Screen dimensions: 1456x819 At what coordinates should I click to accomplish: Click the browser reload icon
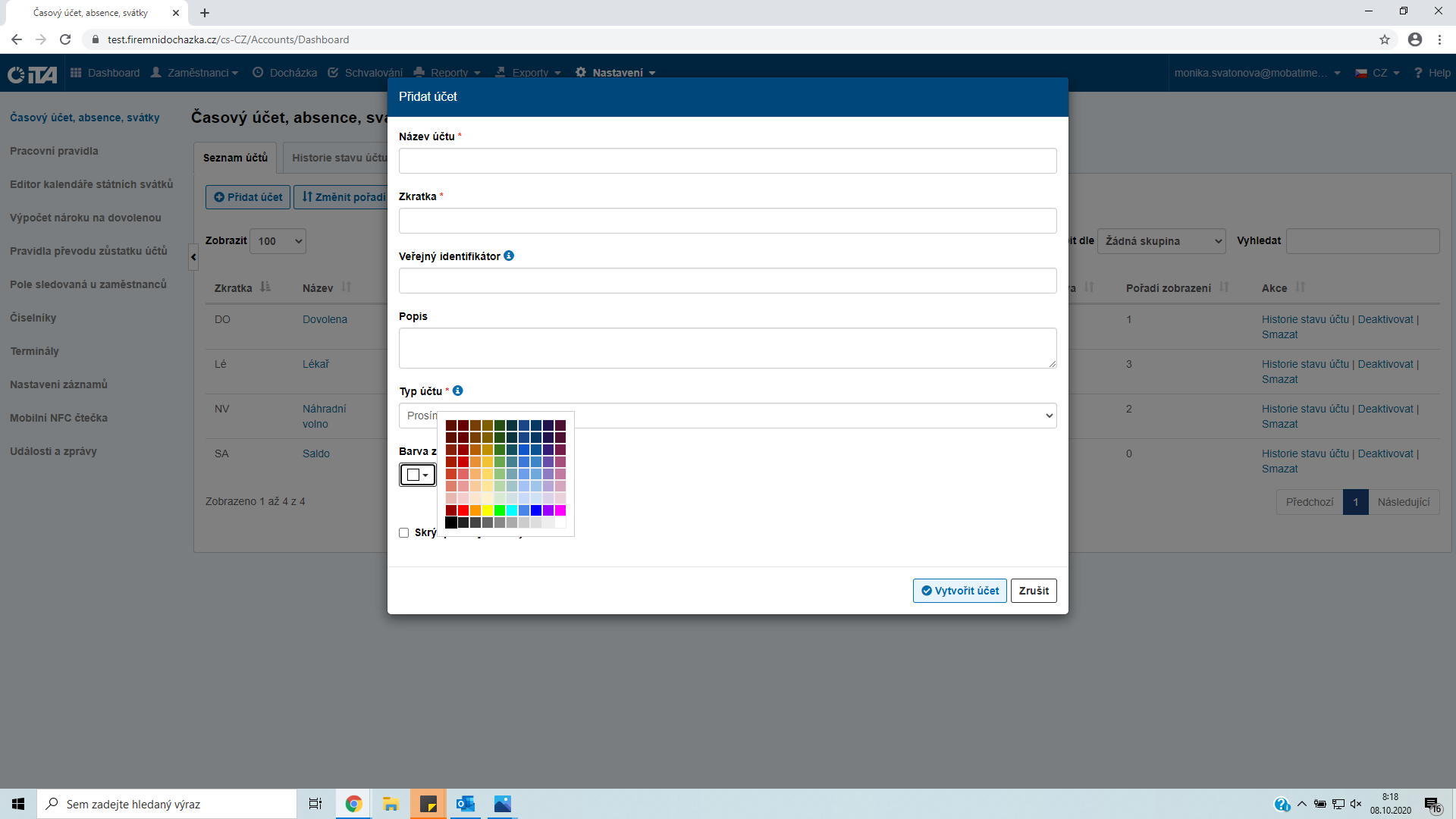(65, 39)
